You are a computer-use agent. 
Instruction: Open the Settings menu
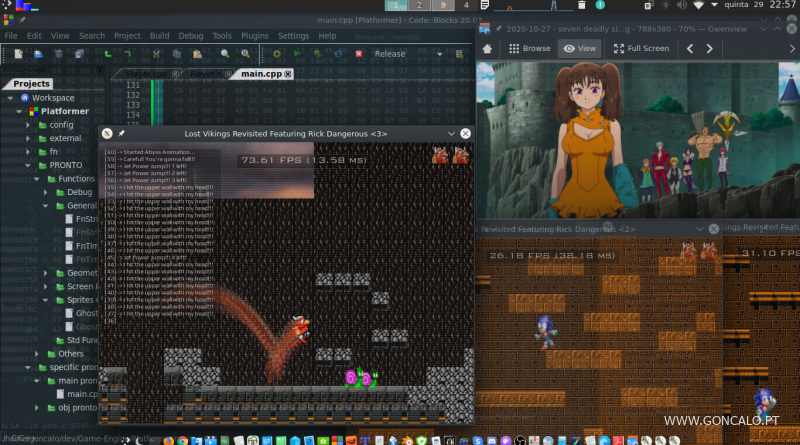click(293, 36)
